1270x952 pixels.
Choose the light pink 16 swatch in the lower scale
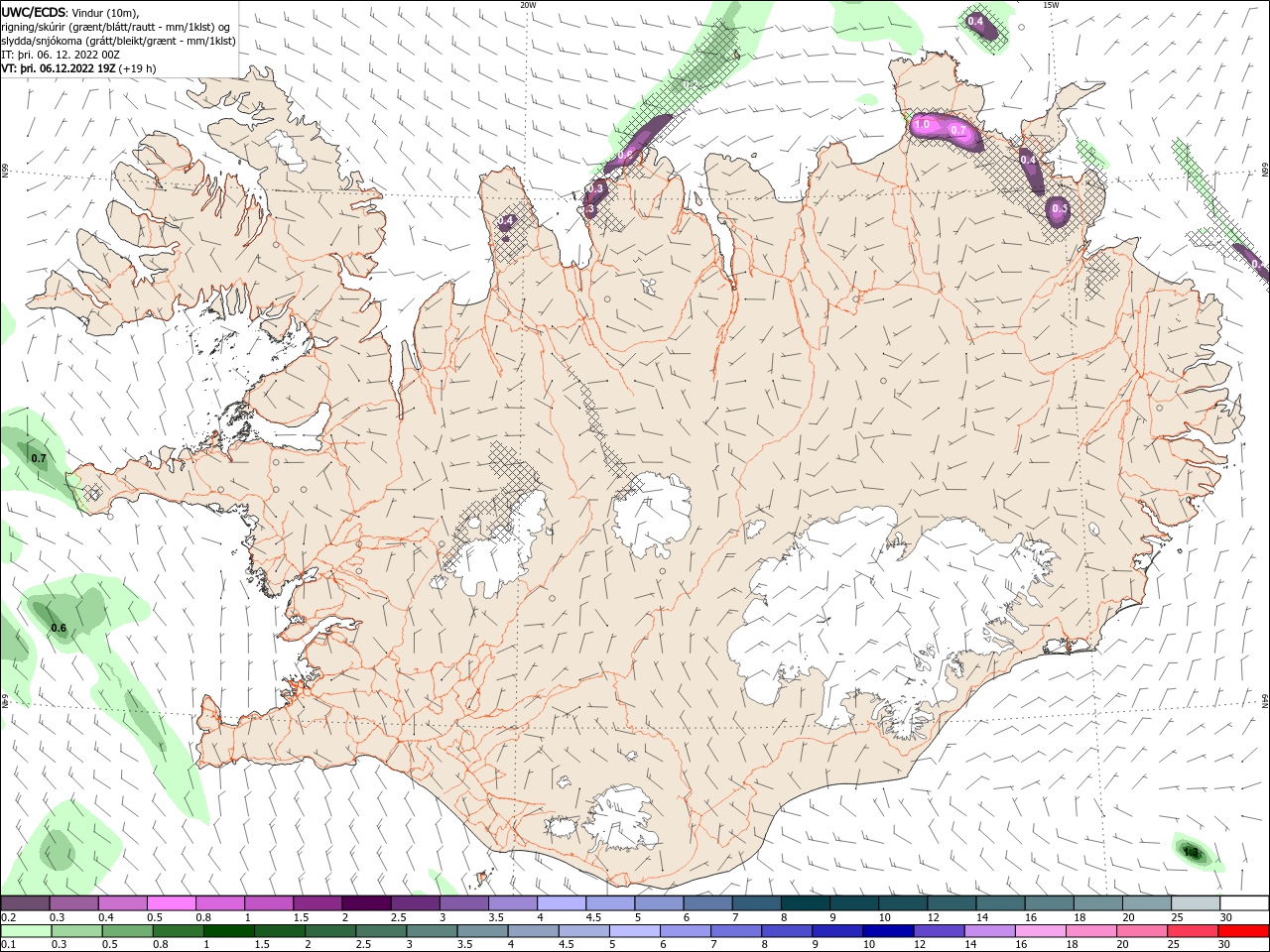pos(1042,931)
